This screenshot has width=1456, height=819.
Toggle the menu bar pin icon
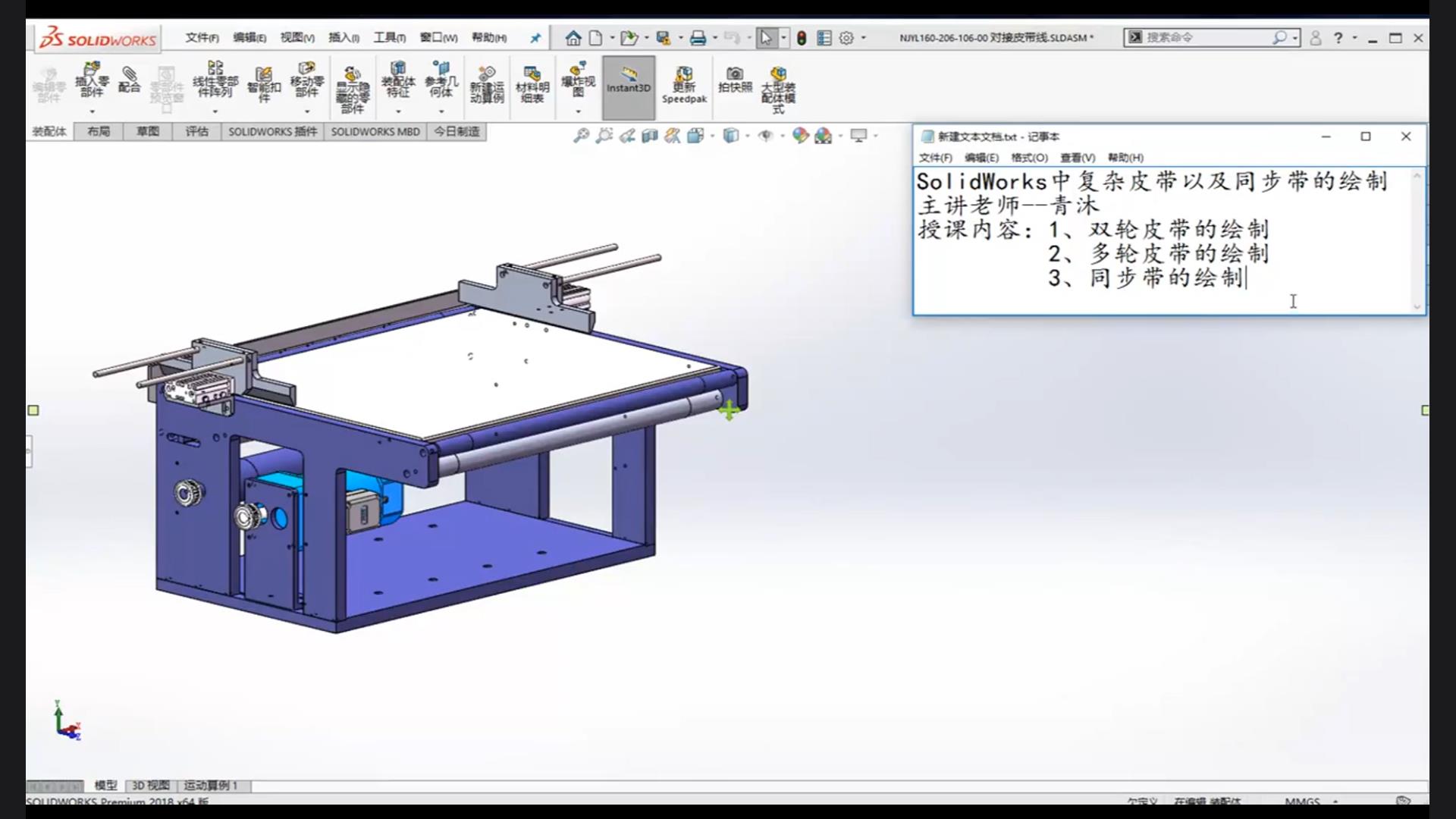click(x=535, y=38)
